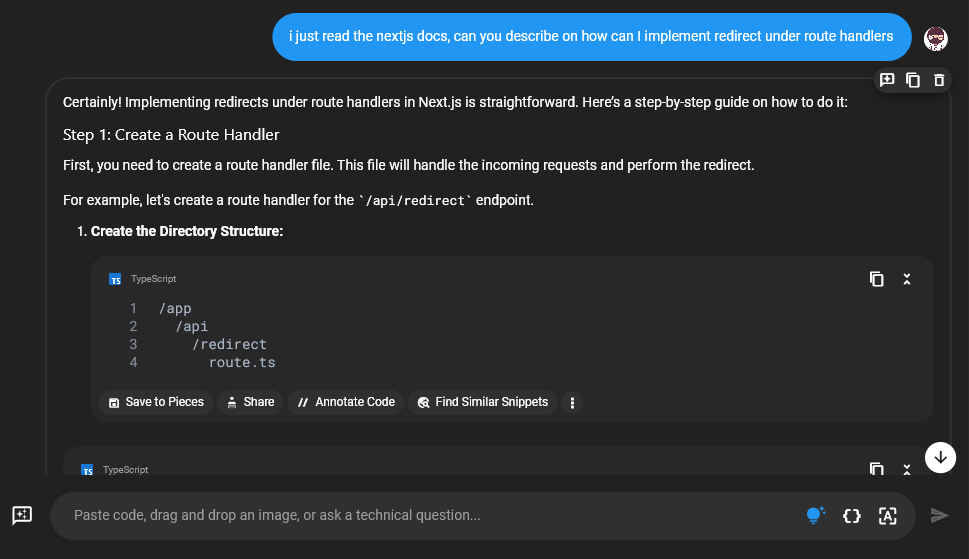Viewport: 969px width, 559px height.
Task: Click Annotate Code button
Action: tap(346, 402)
